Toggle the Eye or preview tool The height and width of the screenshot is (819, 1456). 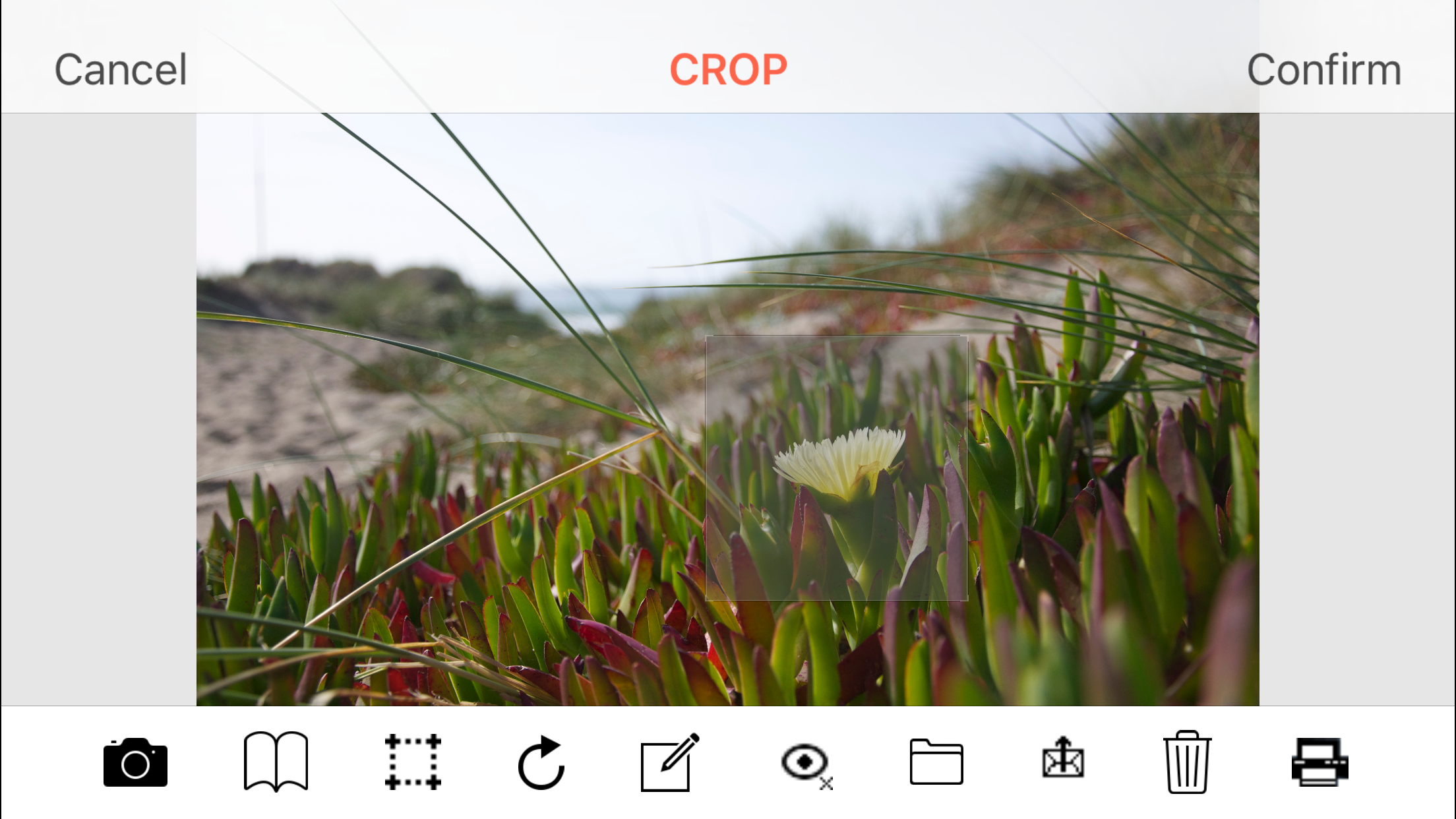(805, 762)
